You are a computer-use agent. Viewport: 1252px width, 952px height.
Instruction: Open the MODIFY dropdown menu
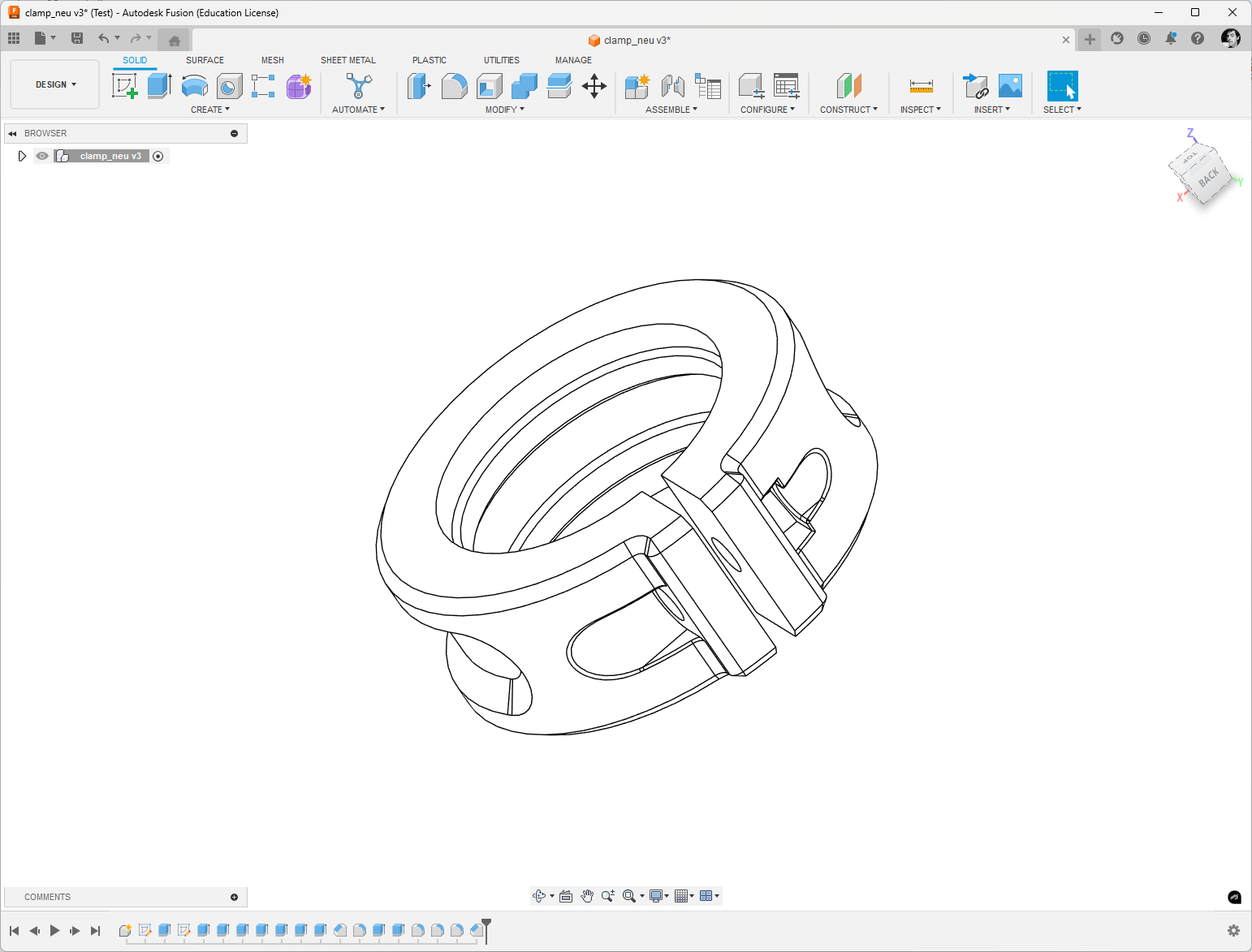tap(505, 110)
